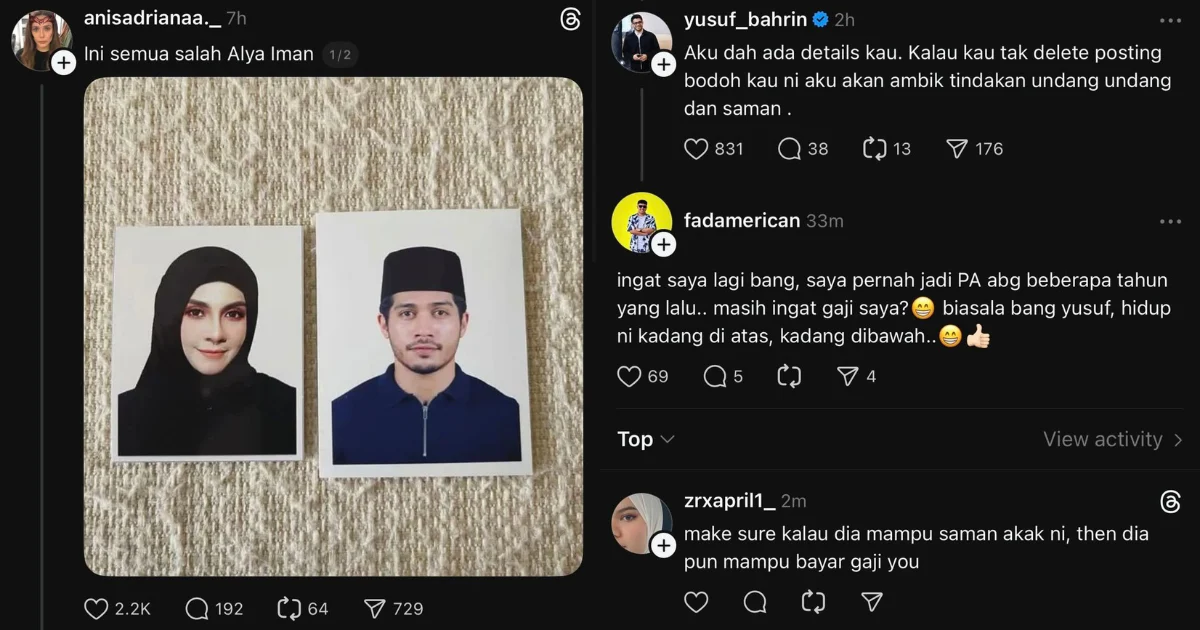
Task: Open zrxapril1_ profile username
Action: [729, 501]
